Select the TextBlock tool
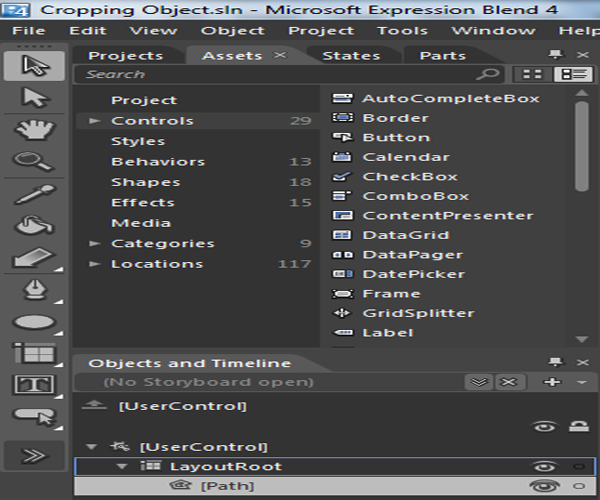 (34, 384)
